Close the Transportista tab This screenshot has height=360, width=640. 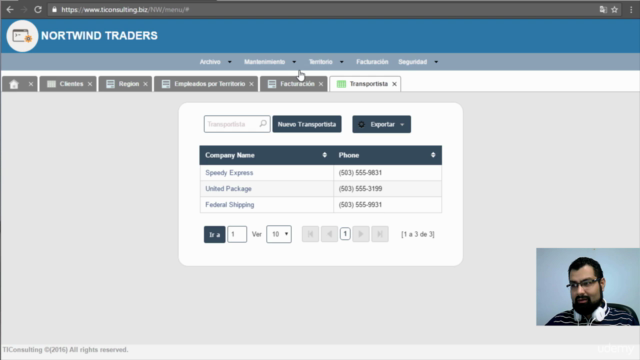pos(394,84)
